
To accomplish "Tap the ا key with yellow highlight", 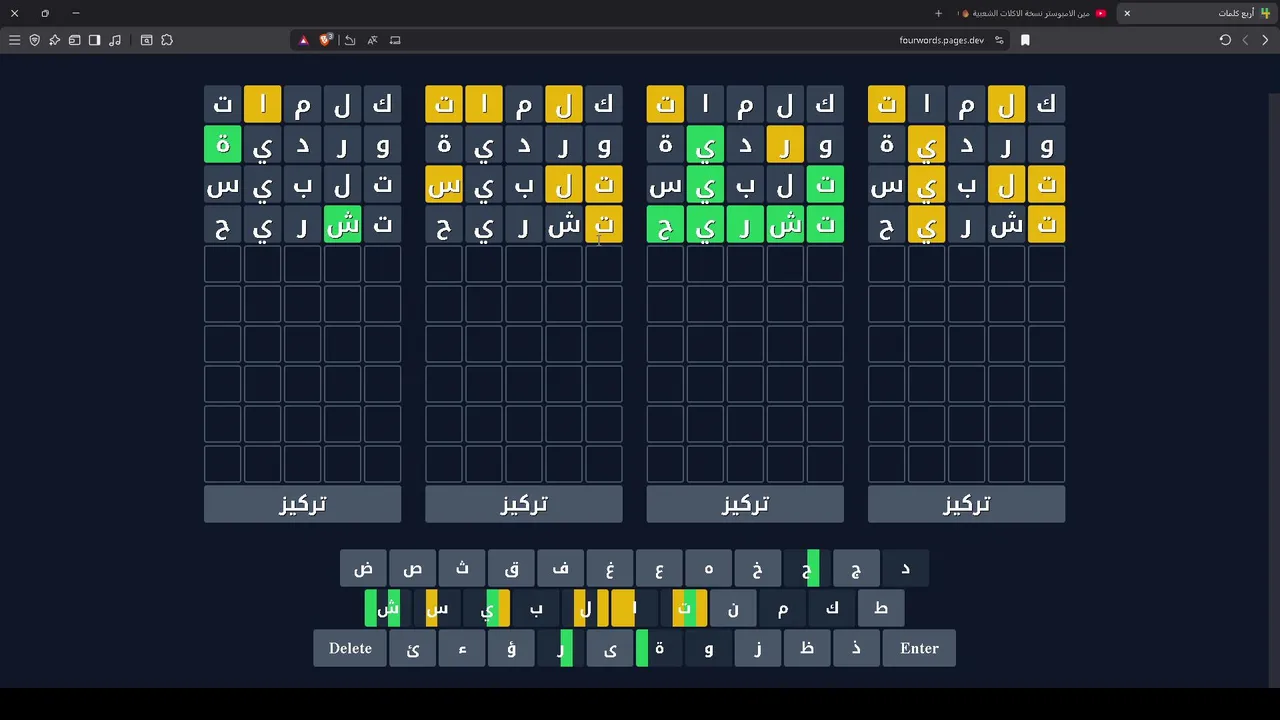I will point(634,608).
